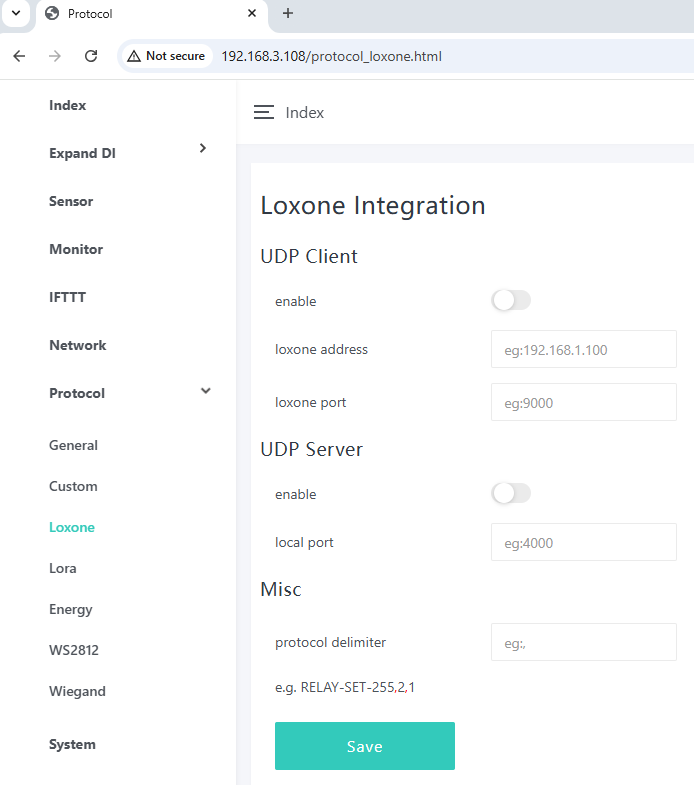Open Network settings in sidebar
Screen dimensions: 694x785
[78, 345]
